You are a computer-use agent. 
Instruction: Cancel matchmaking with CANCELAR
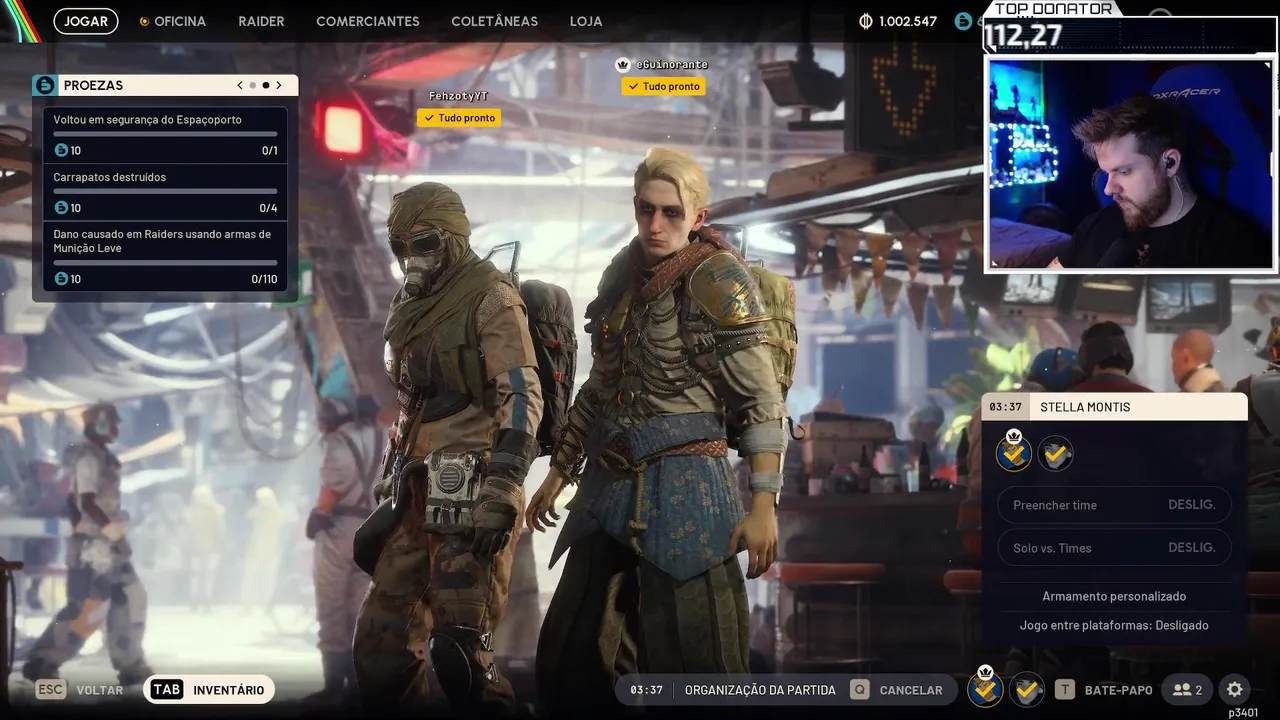[911, 690]
